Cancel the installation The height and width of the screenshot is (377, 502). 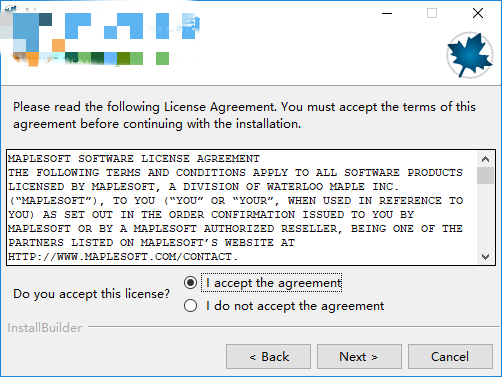(x=450, y=357)
